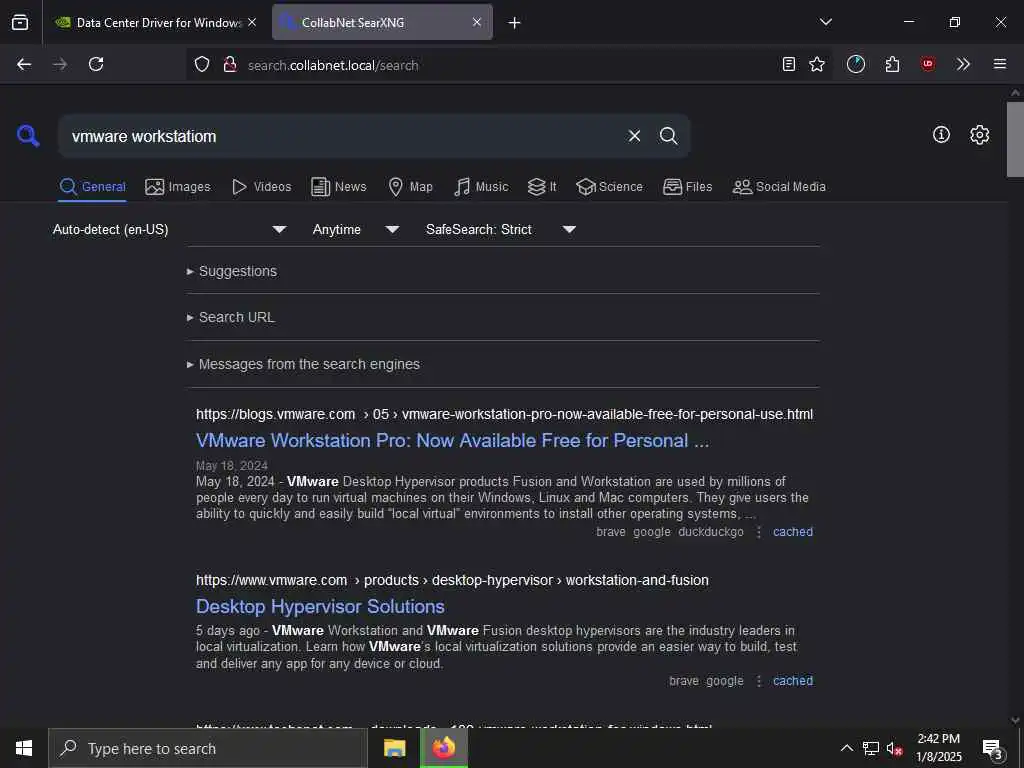This screenshot has width=1024, height=768.
Task: Open the notification center icon
Action: 993,749
